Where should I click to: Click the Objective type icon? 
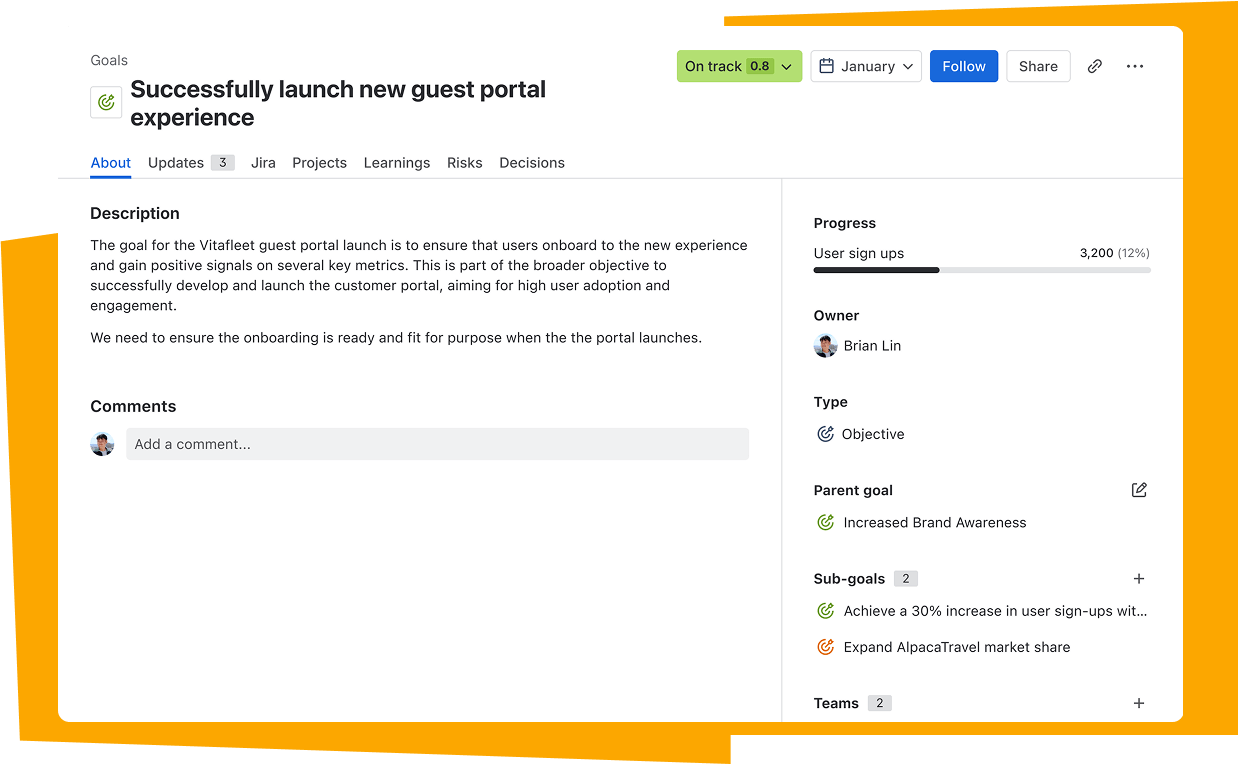coord(825,434)
